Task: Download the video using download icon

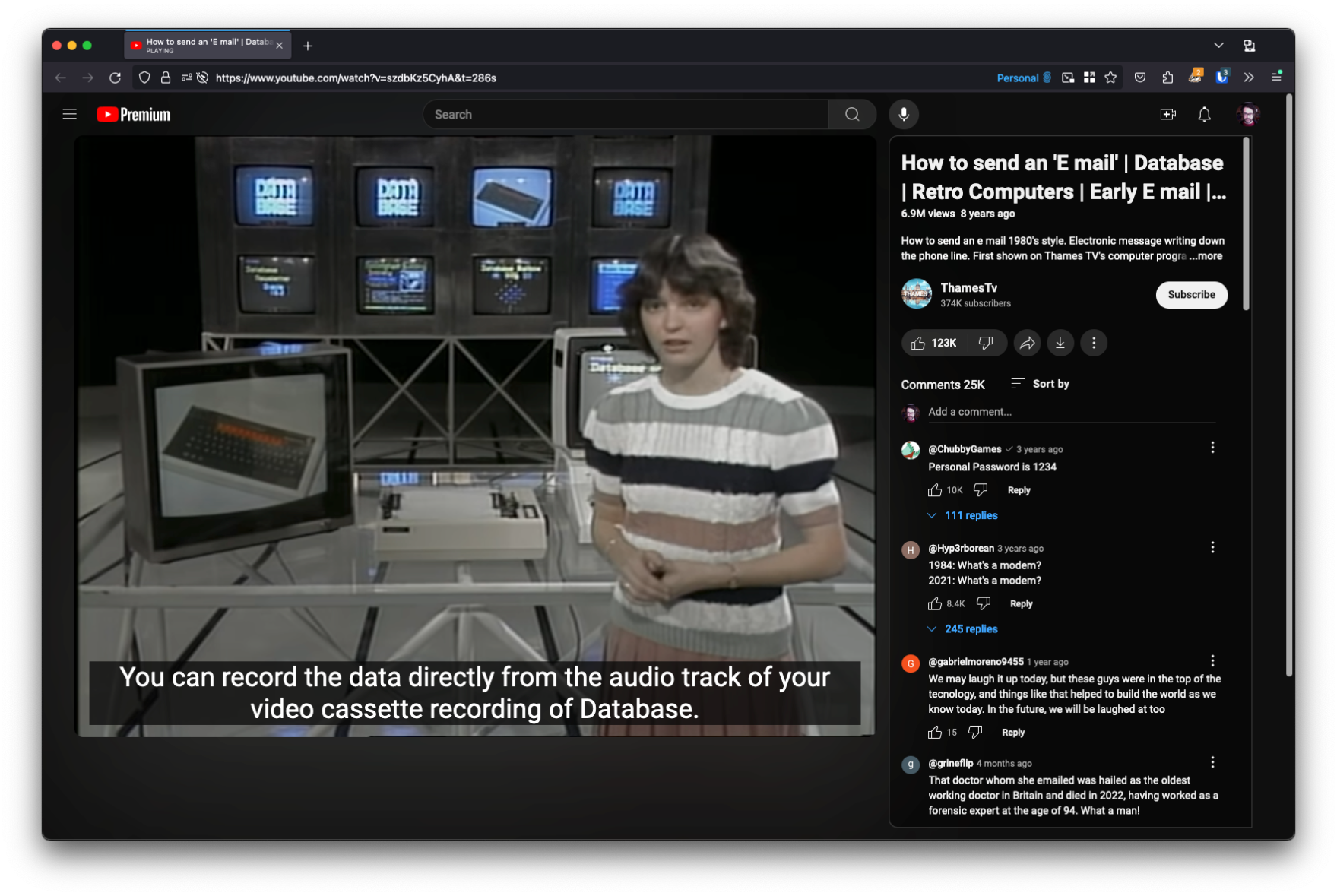Action: point(1060,344)
